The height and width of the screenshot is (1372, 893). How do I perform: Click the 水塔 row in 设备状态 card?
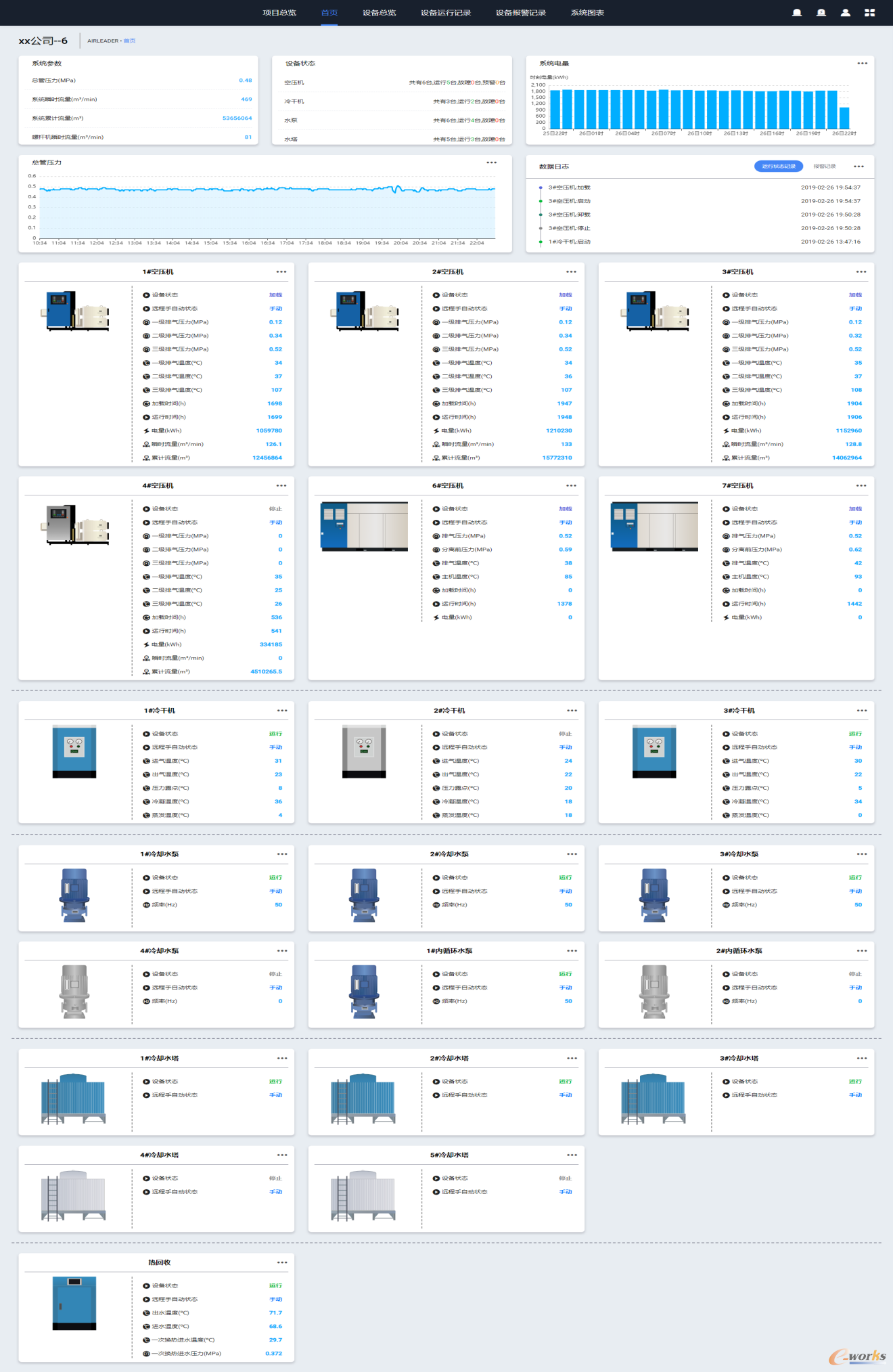(394, 139)
